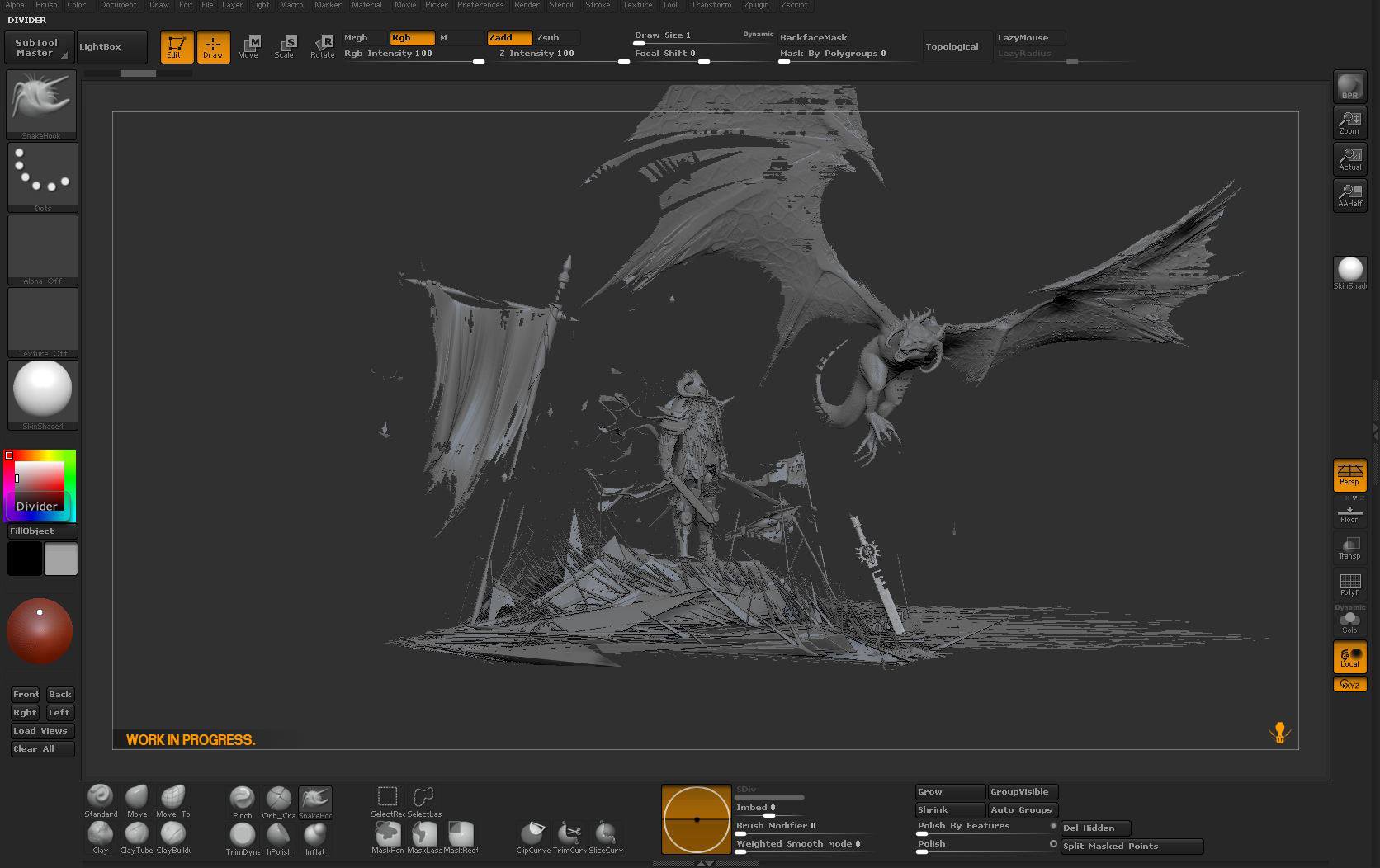Open the Tool menu
Image resolution: width=1380 pixels, height=868 pixels.
[669, 5]
